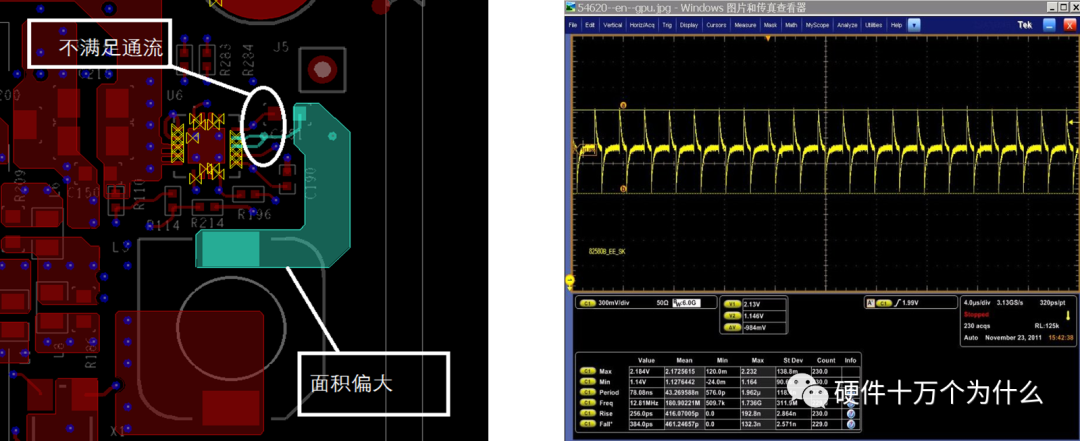Open the Cursors menu

(716, 24)
